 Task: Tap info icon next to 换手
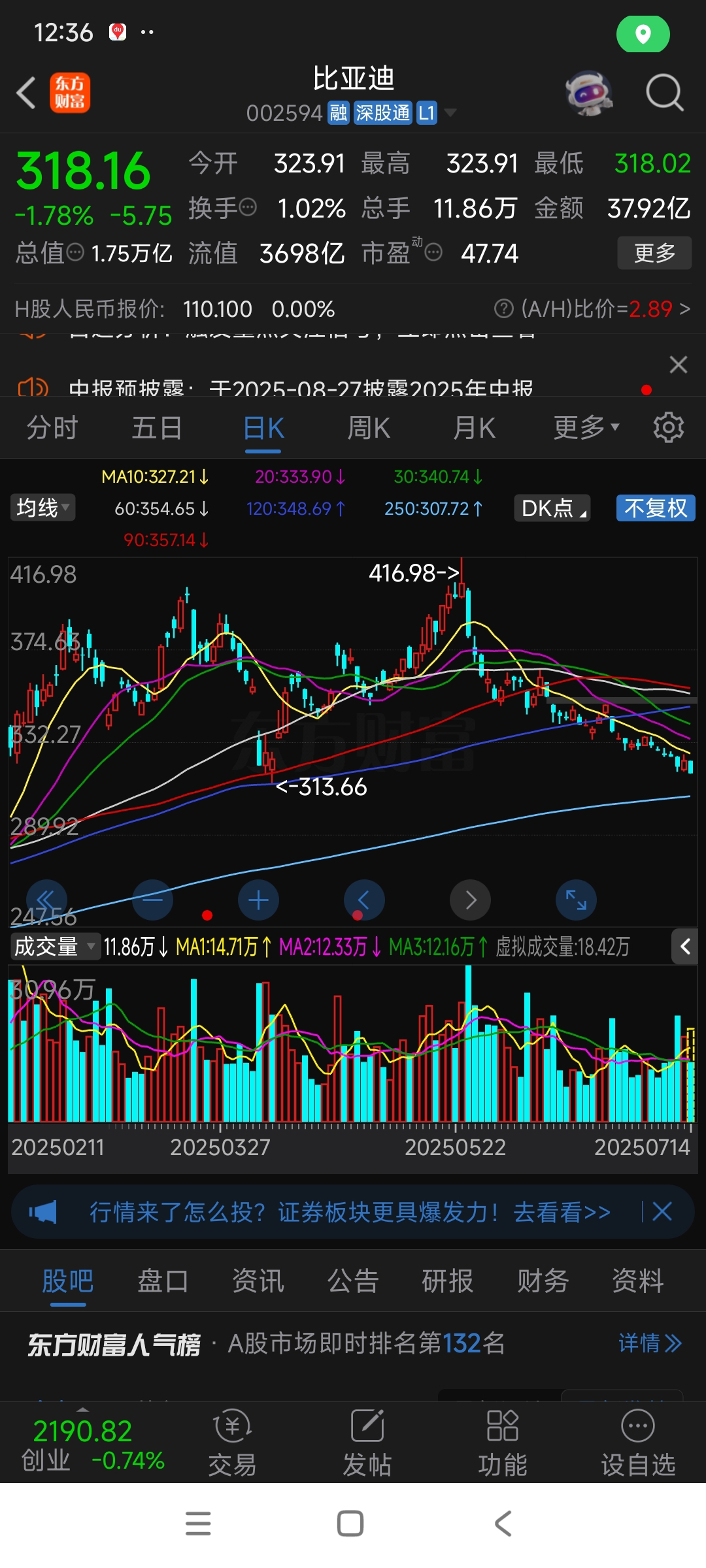coord(248,208)
